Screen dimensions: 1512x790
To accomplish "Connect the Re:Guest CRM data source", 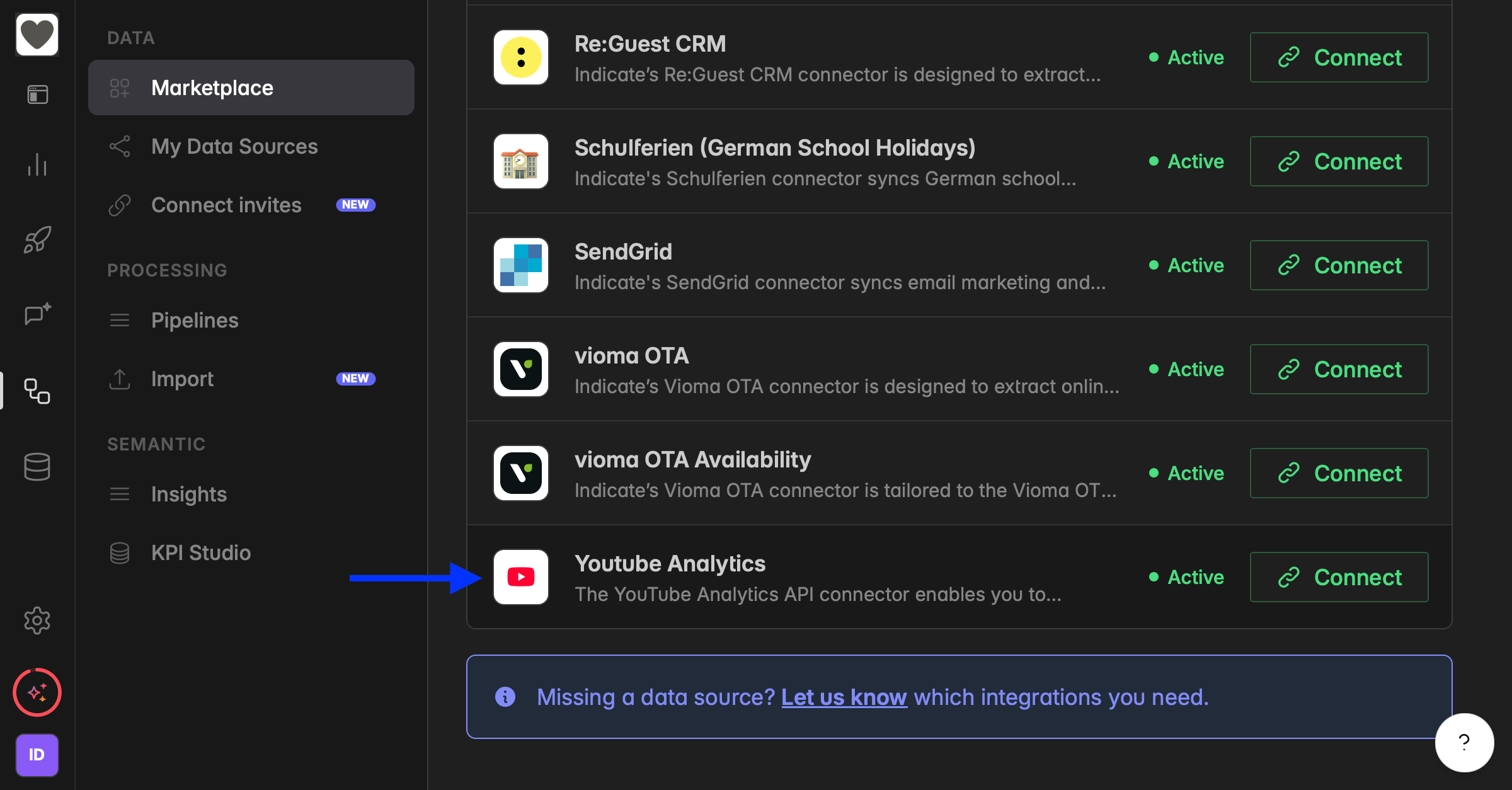I will click(1339, 57).
